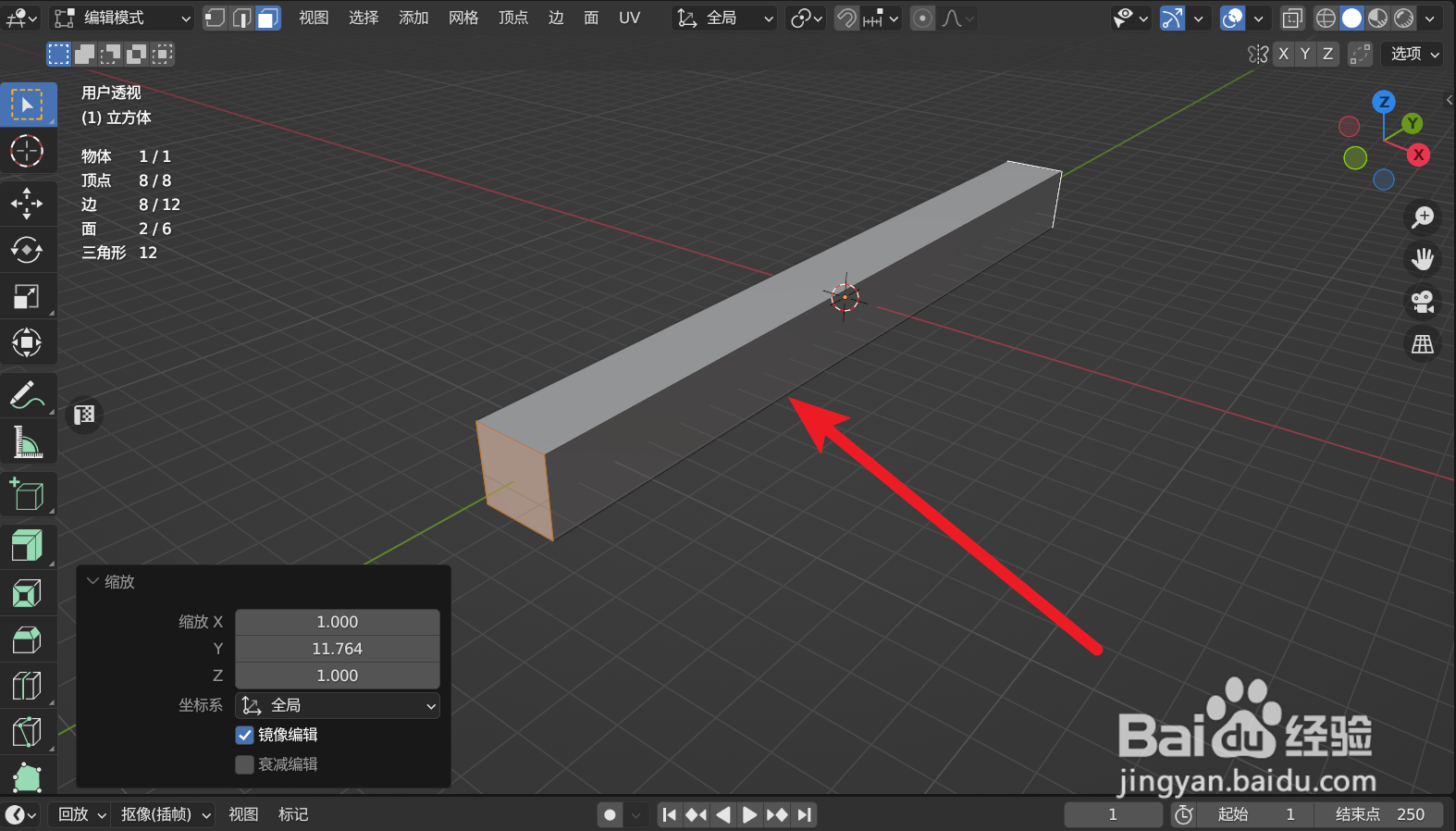Open the 选择 menu

tap(364, 18)
